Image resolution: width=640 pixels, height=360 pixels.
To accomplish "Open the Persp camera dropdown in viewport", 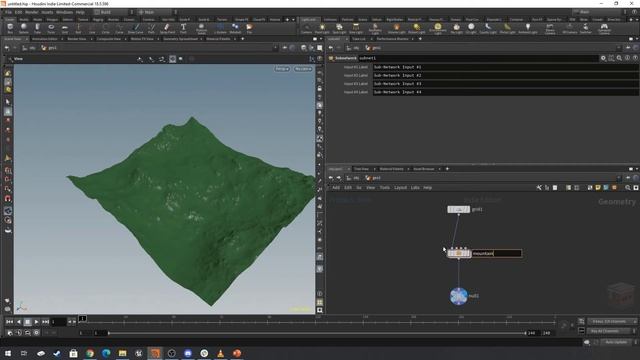I will pyautogui.click(x=282, y=69).
